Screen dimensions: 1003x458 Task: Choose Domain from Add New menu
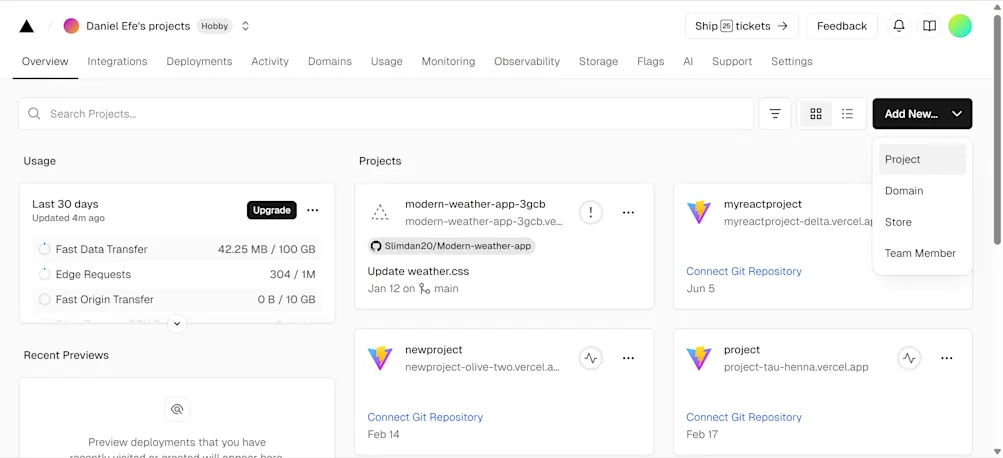click(x=922, y=191)
